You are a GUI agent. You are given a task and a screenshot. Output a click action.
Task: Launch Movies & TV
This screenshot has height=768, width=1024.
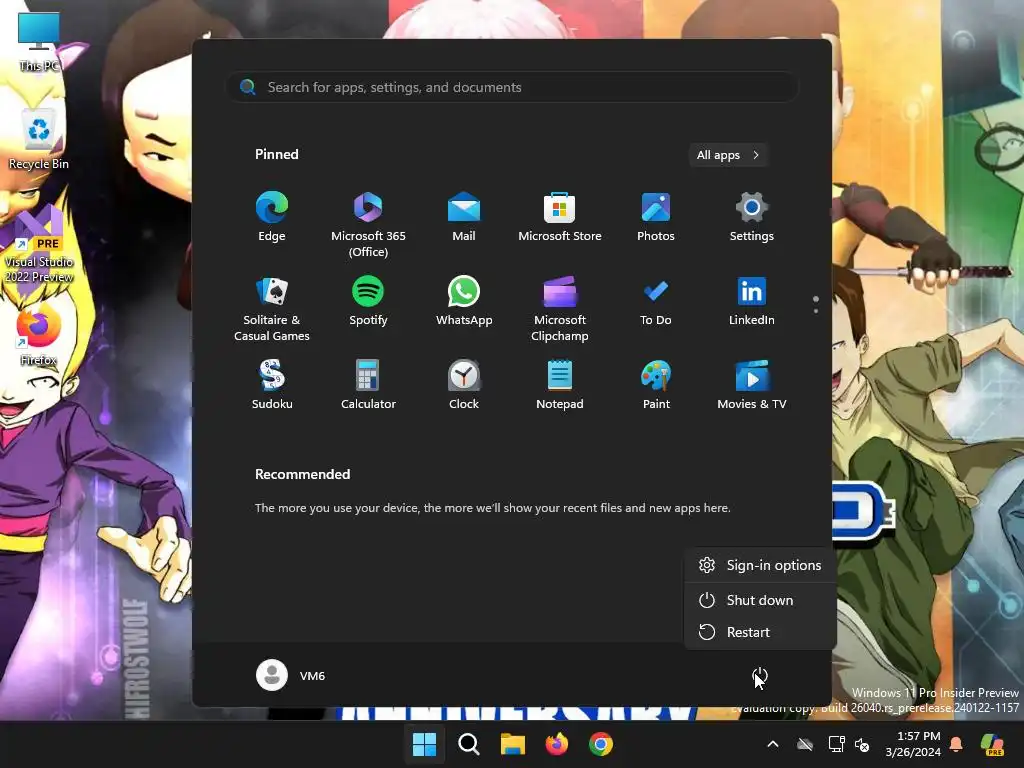click(752, 385)
